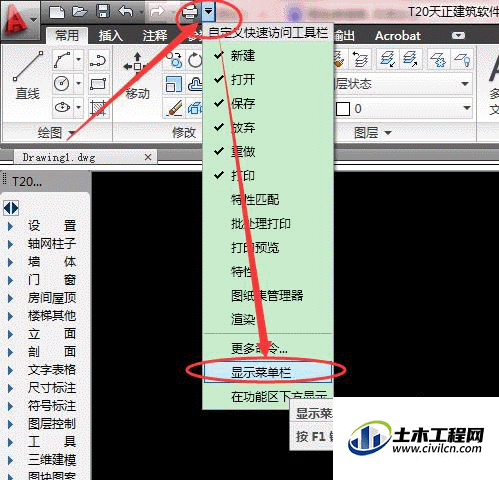Image resolution: width=499 pixels, height=480 pixels.
Task: Switch to the Acrobat ribbon tab
Action: (x=398, y=36)
